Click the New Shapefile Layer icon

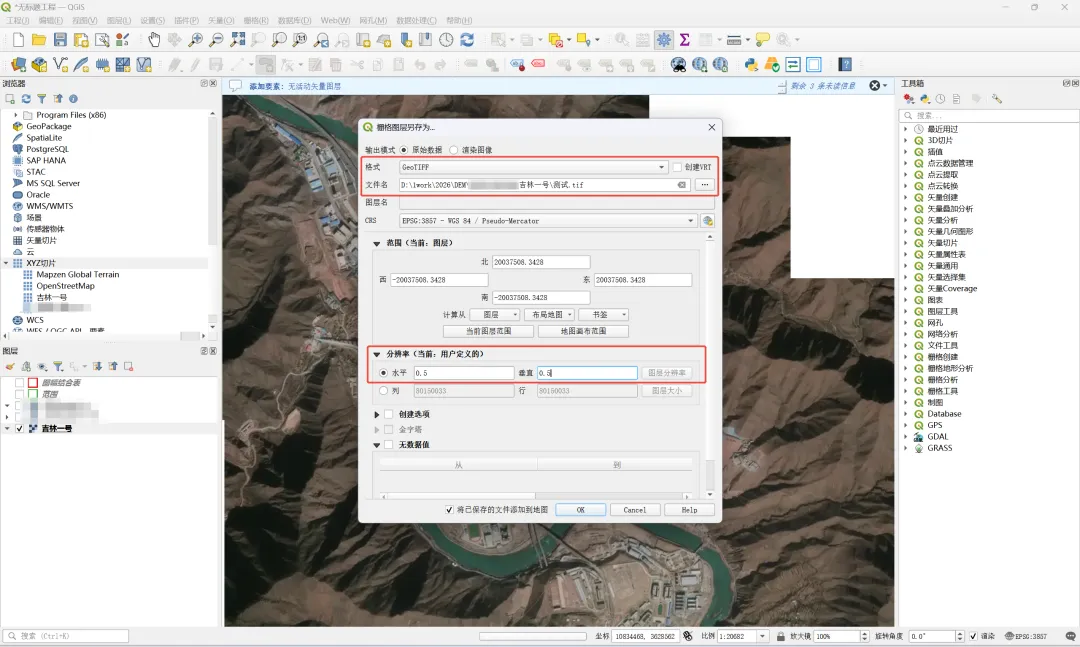(x=60, y=65)
